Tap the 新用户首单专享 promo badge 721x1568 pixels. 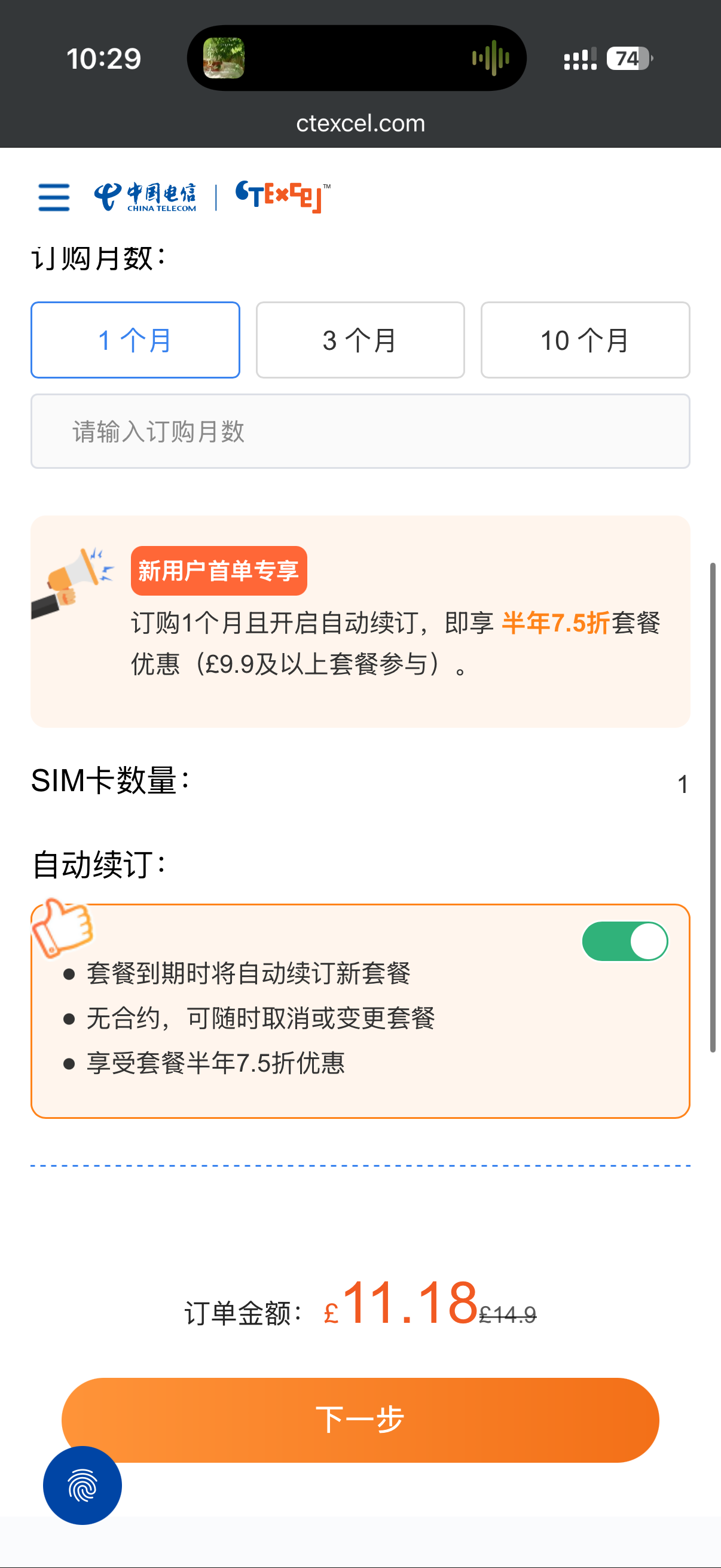(218, 571)
